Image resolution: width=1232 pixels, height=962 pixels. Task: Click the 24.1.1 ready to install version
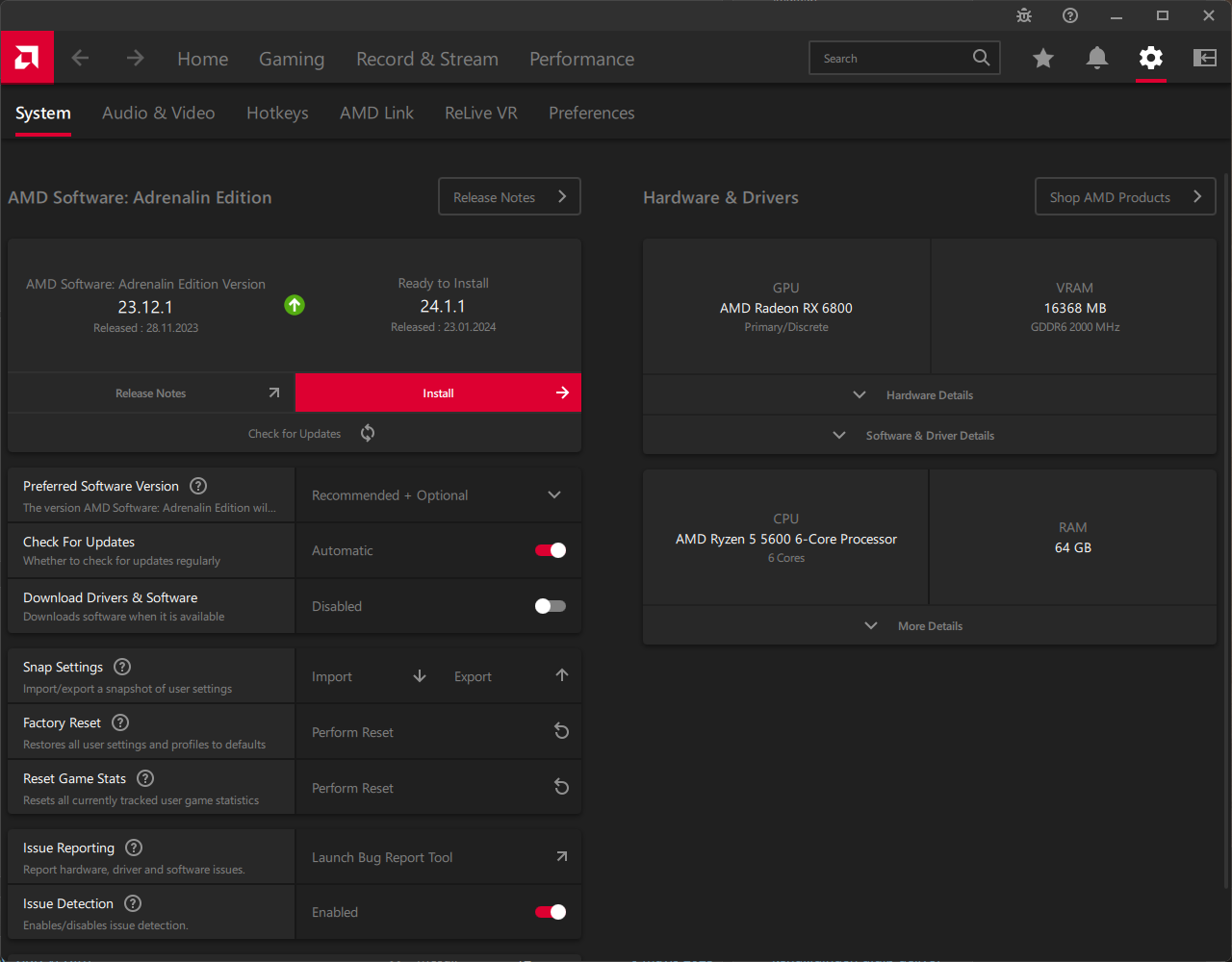click(443, 306)
